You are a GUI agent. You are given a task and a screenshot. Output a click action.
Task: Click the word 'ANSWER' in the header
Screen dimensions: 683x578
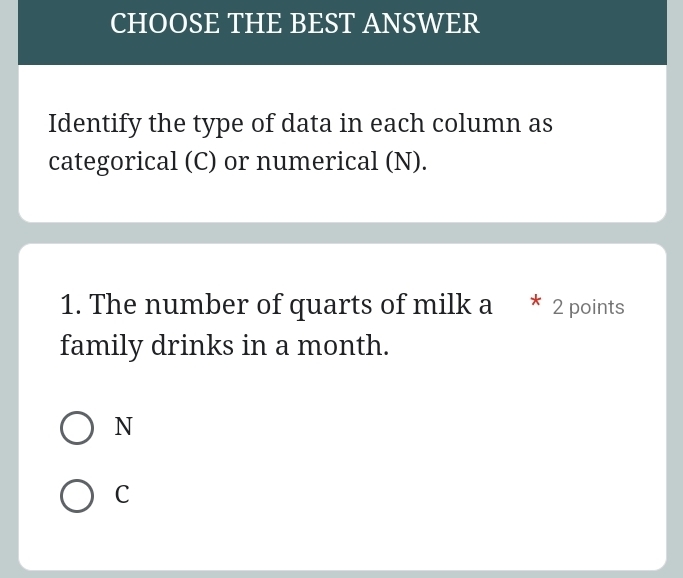coord(420,24)
